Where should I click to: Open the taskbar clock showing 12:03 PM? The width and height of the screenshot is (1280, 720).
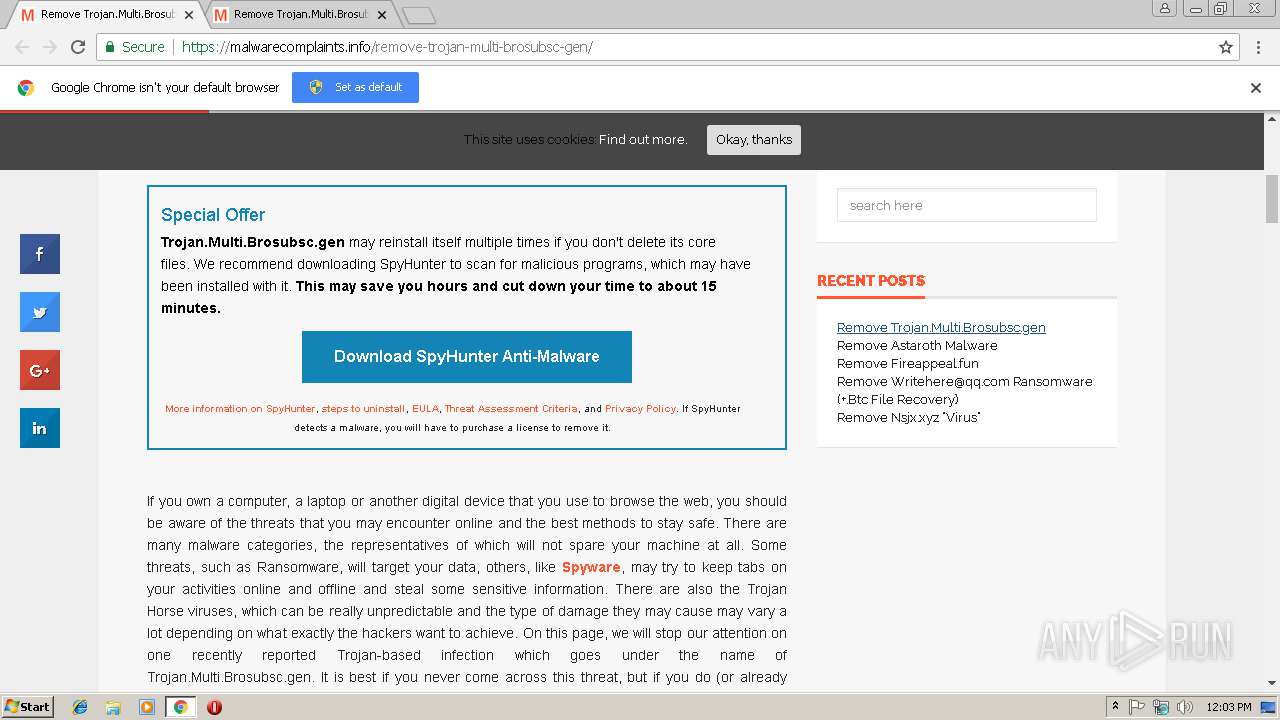[1229, 707]
